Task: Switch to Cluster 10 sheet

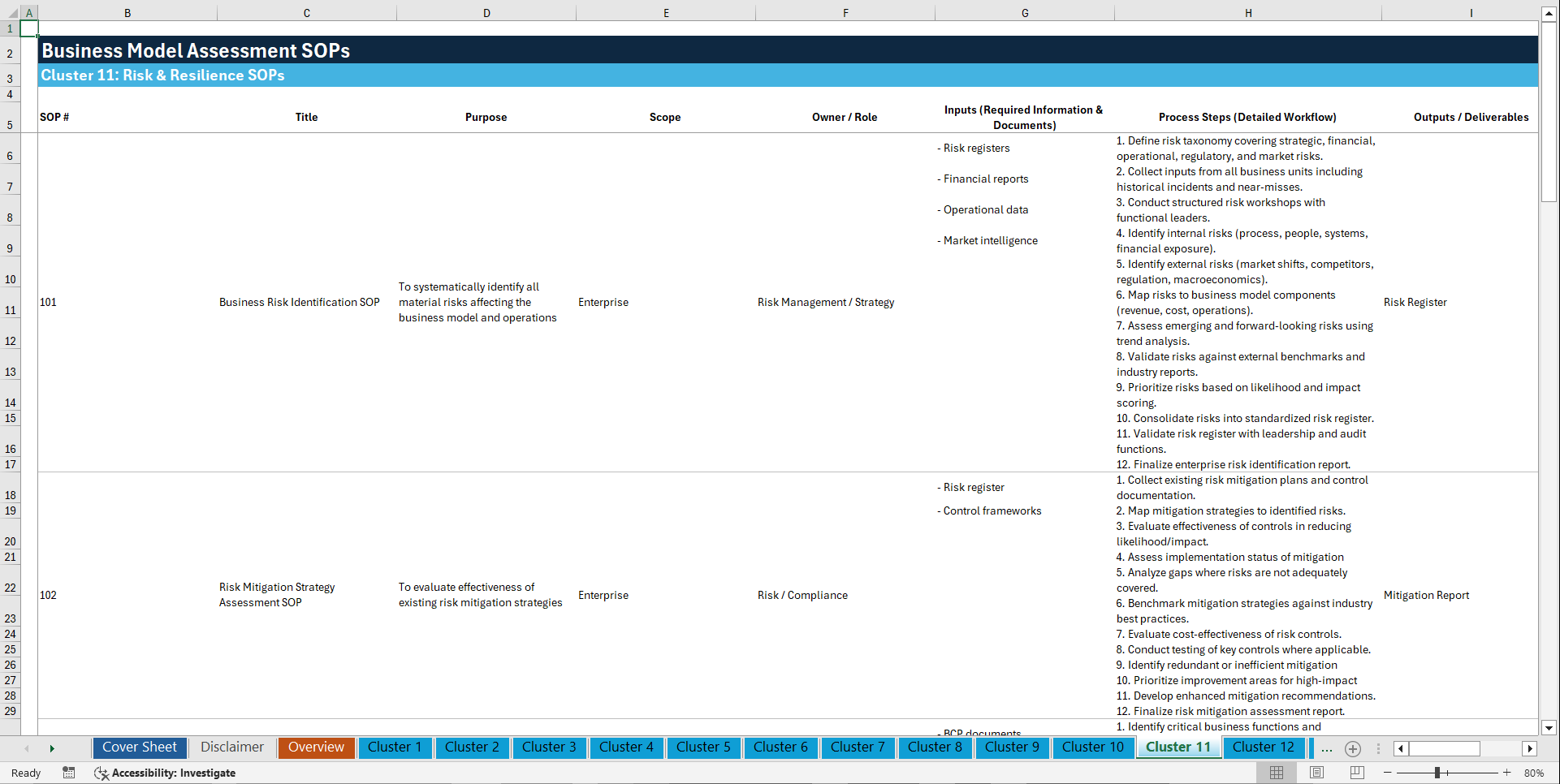Action: [1093, 747]
